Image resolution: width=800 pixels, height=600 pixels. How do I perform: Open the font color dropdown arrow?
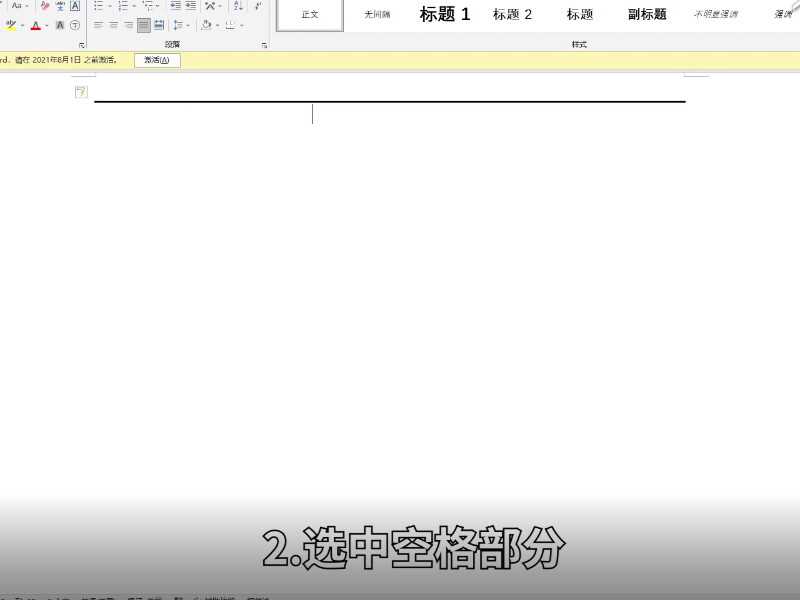point(45,25)
